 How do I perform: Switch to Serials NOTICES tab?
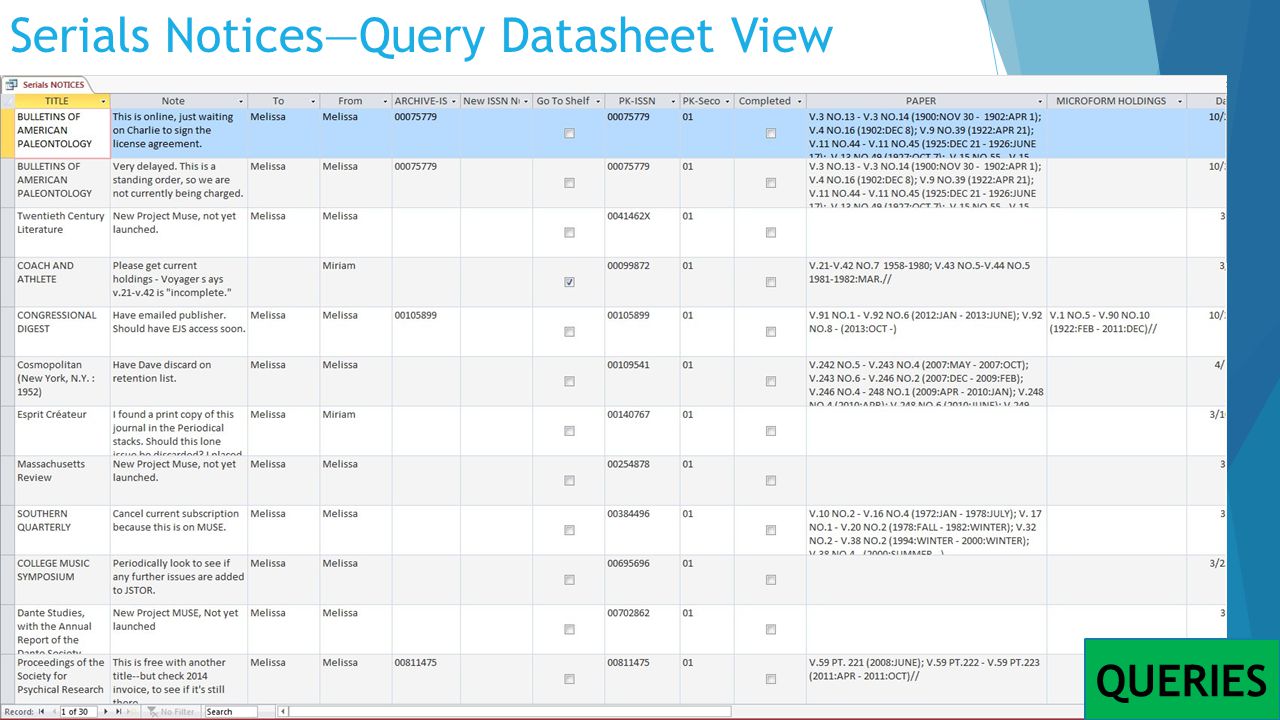(x=46, y=85)
